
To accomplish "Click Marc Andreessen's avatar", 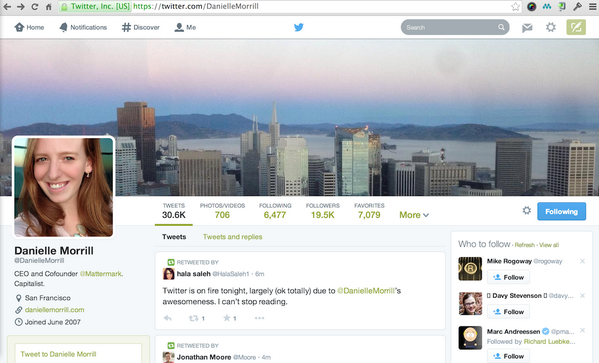I will [x=470, y=338].
